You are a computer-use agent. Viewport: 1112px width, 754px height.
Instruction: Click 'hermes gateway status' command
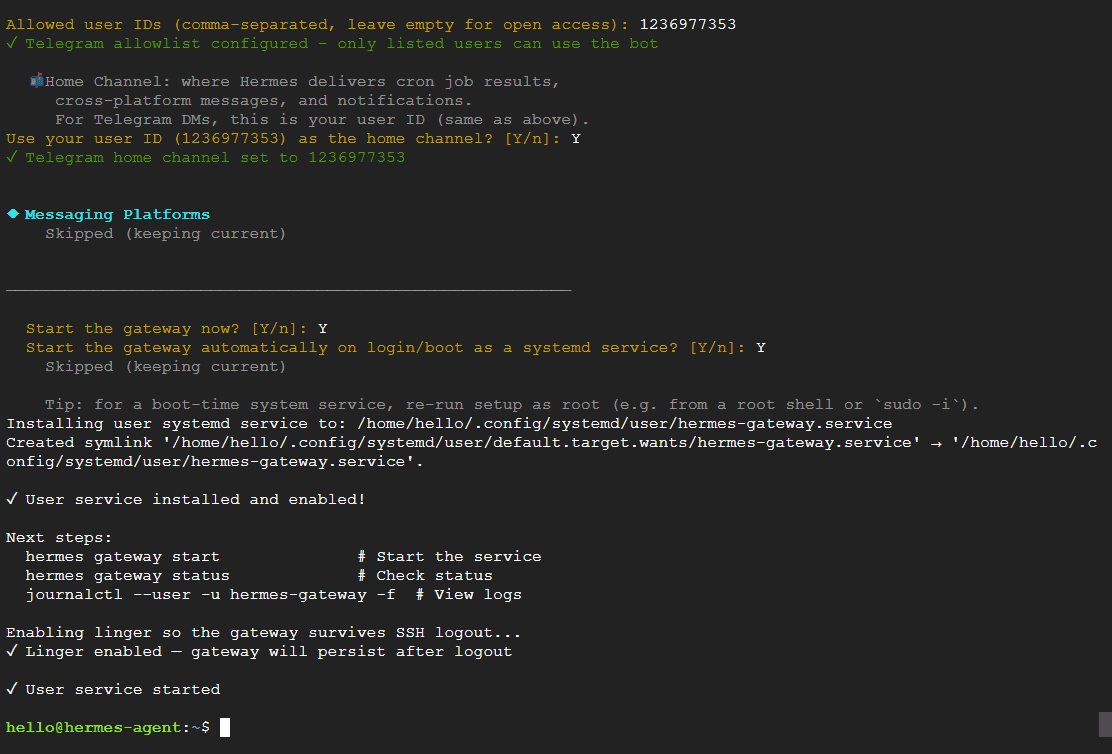128,576
